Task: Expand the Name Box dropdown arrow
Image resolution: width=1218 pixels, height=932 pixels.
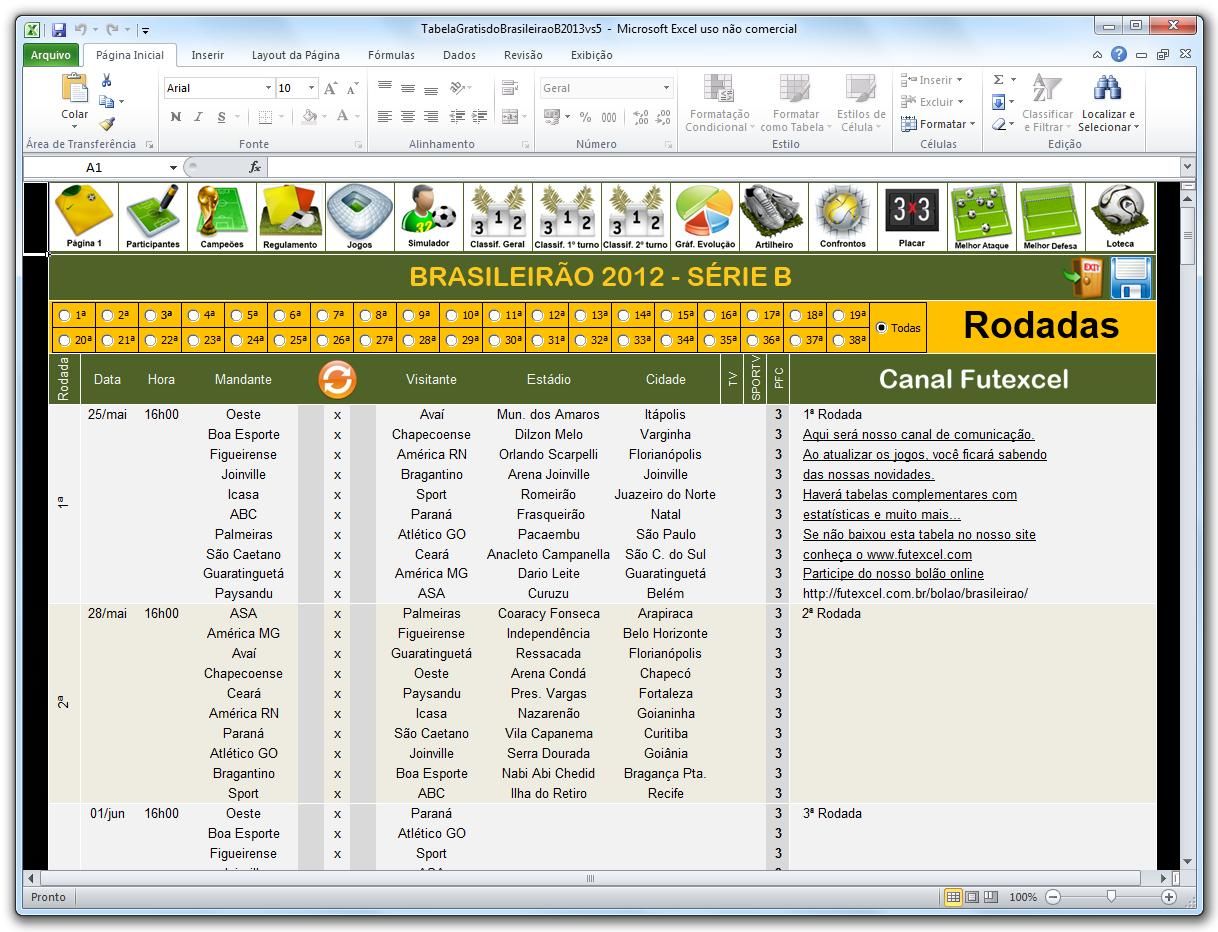Action: click(x=173, y=168)
